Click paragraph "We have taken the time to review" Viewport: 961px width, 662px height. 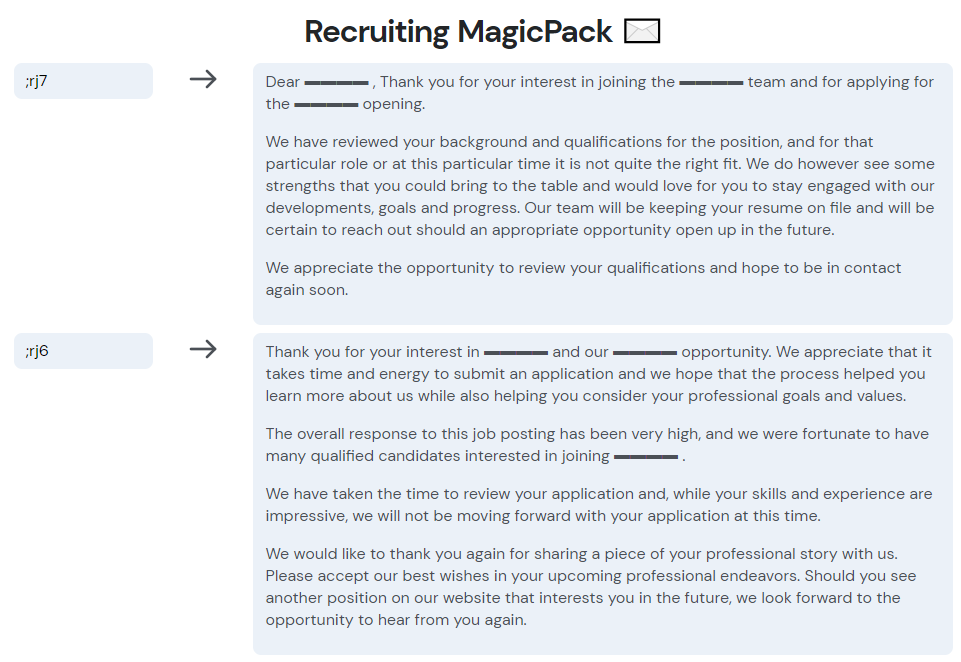click(599, 505)
